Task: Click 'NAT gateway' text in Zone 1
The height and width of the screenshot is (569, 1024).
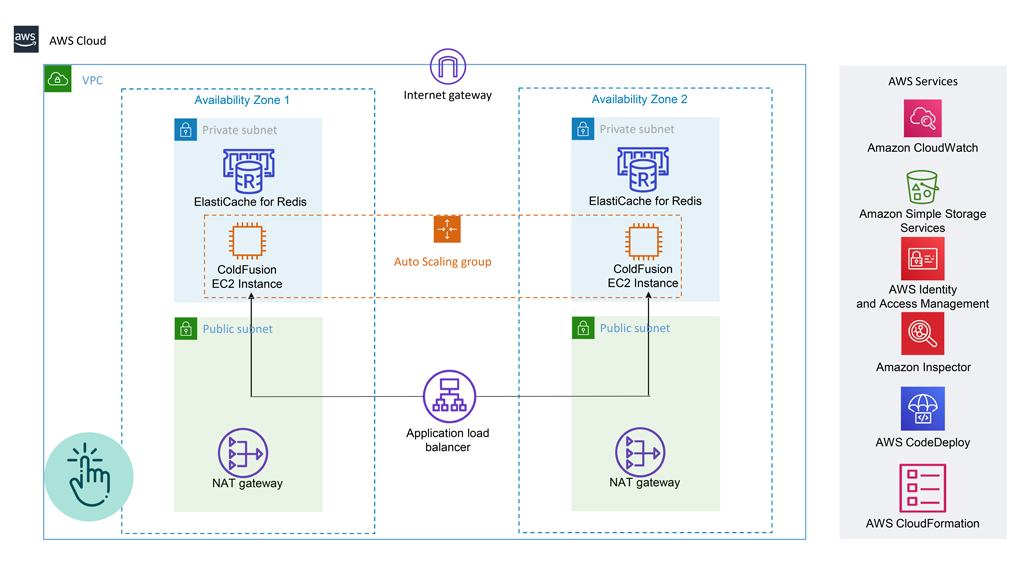Action: pyautogui.click(x=248, y=483)
